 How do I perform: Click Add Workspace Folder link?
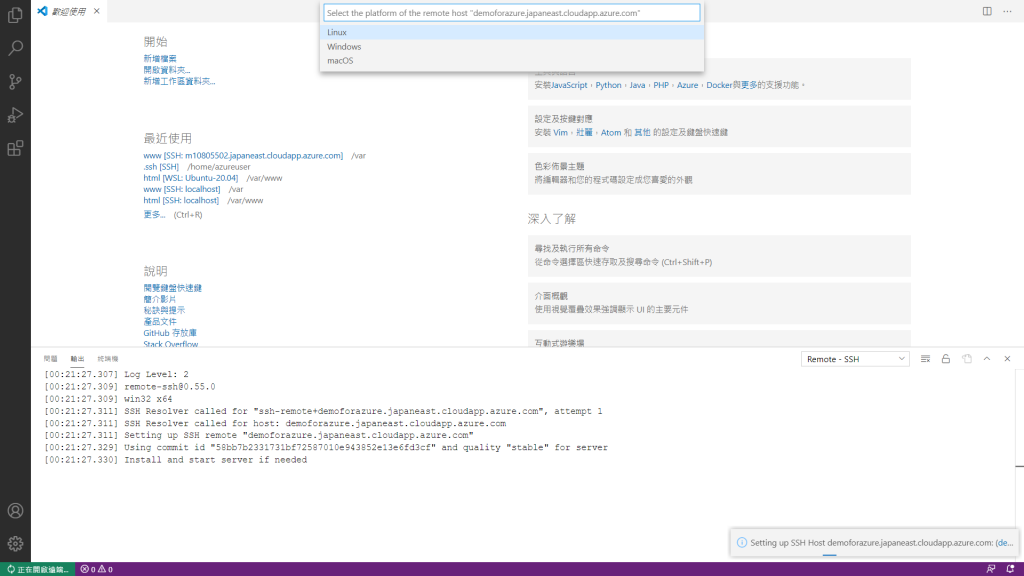179,81
